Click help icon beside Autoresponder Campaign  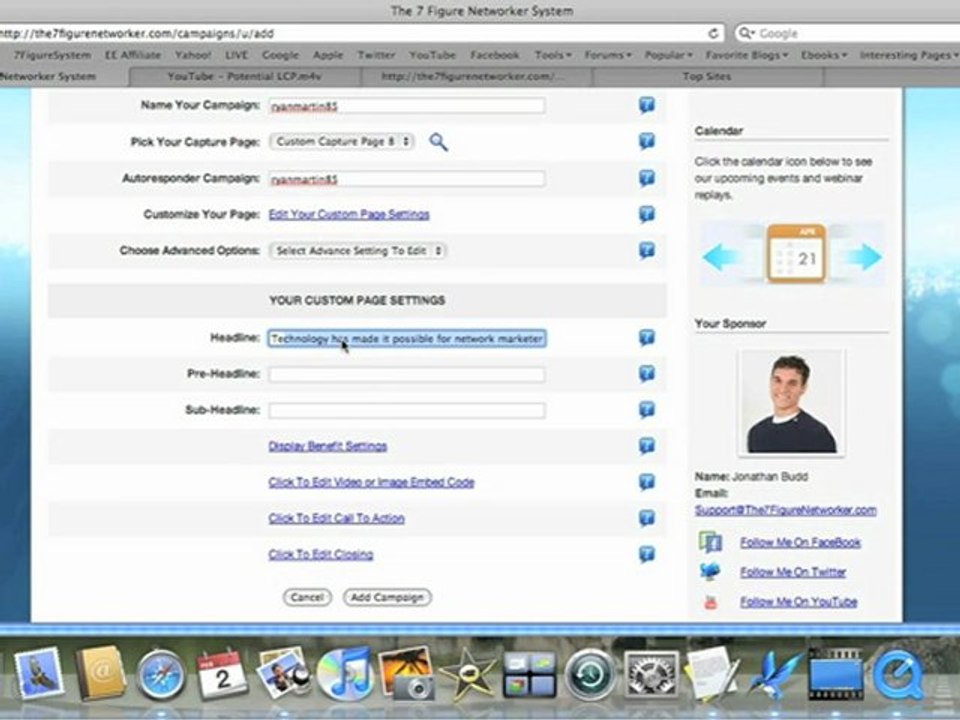(647, 178)
